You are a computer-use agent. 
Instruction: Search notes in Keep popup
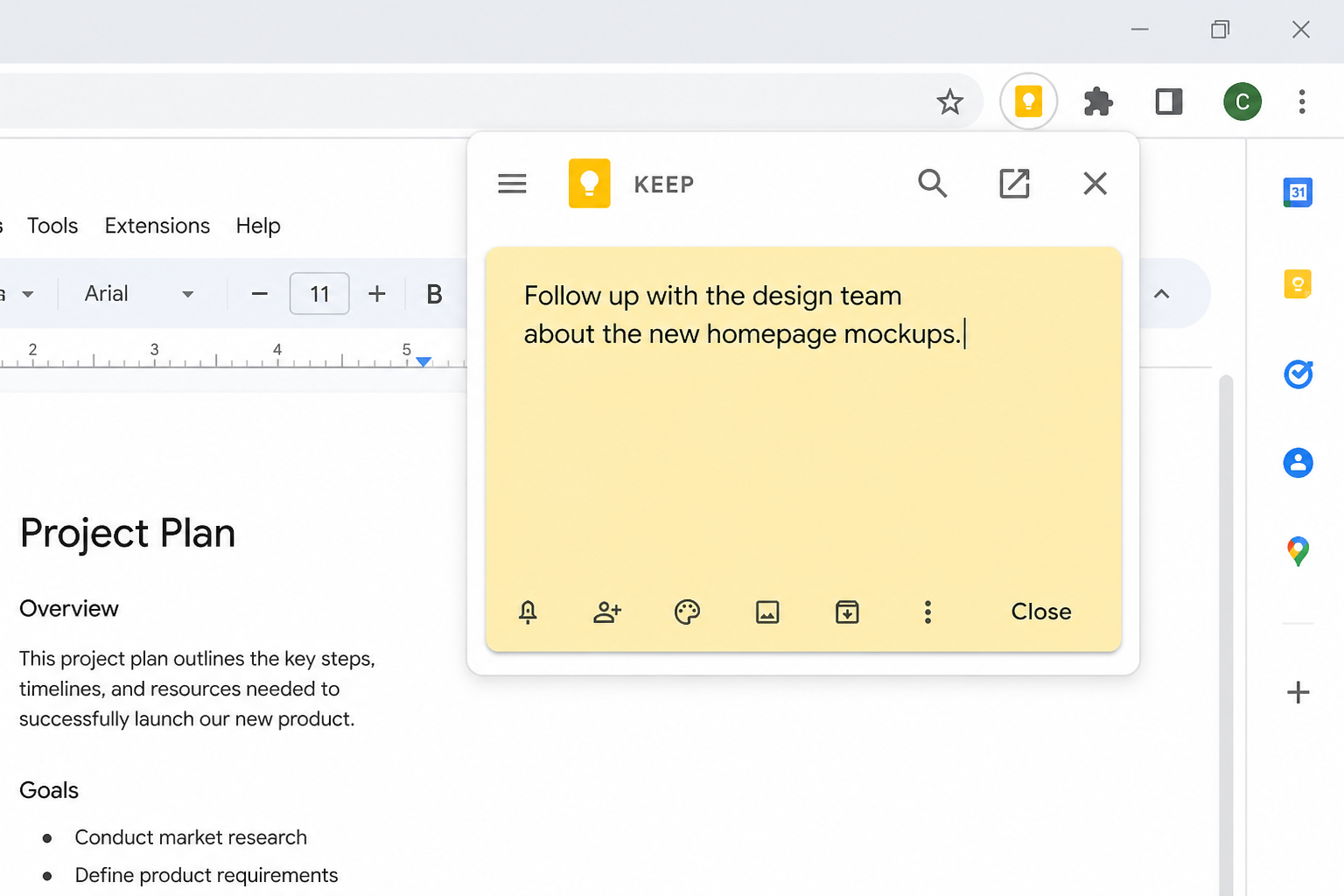click(x=932, y=183)
